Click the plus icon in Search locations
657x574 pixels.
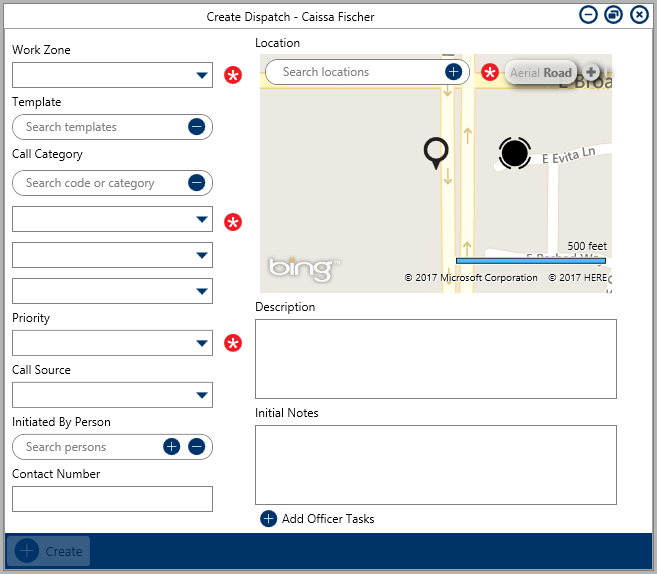(453, 72)
